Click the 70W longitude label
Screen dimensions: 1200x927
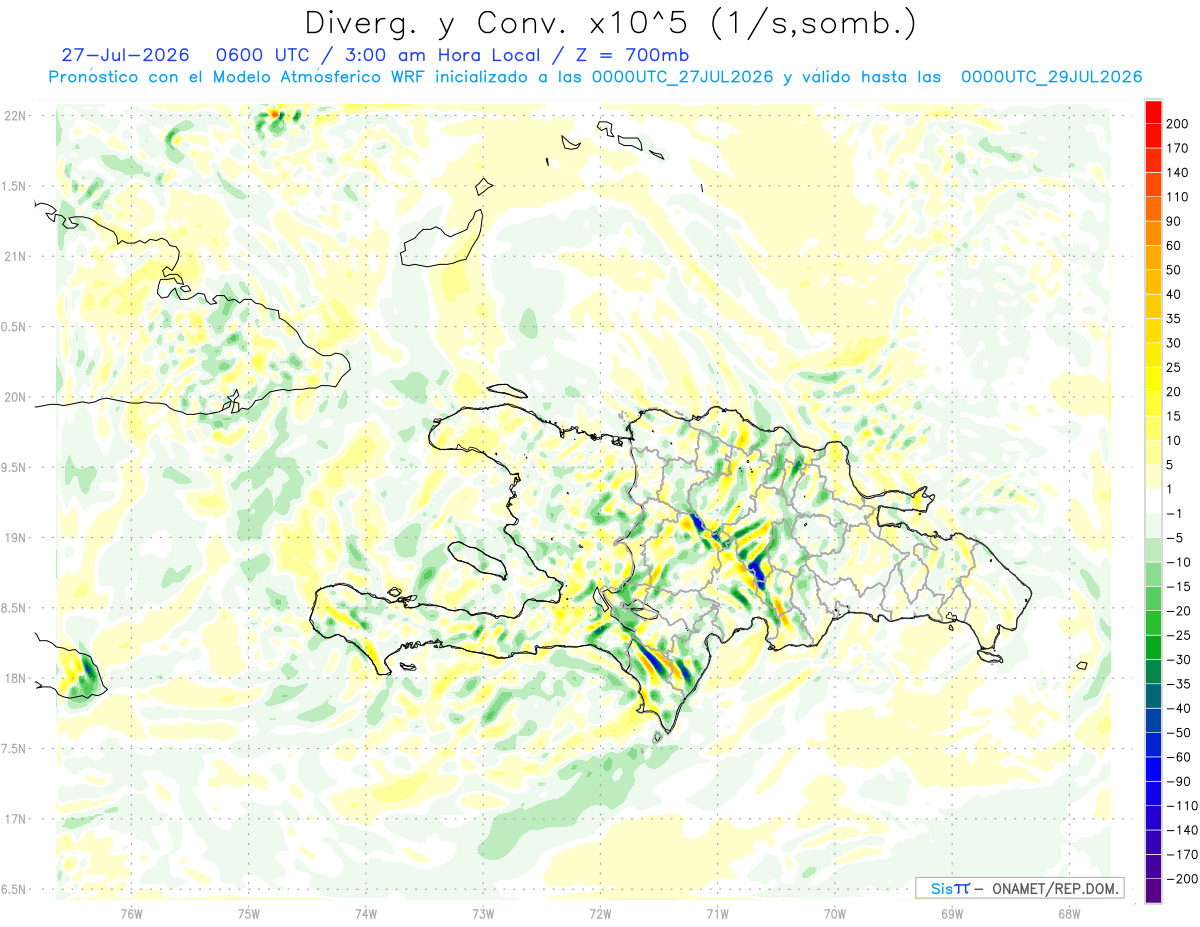point(834,912)
